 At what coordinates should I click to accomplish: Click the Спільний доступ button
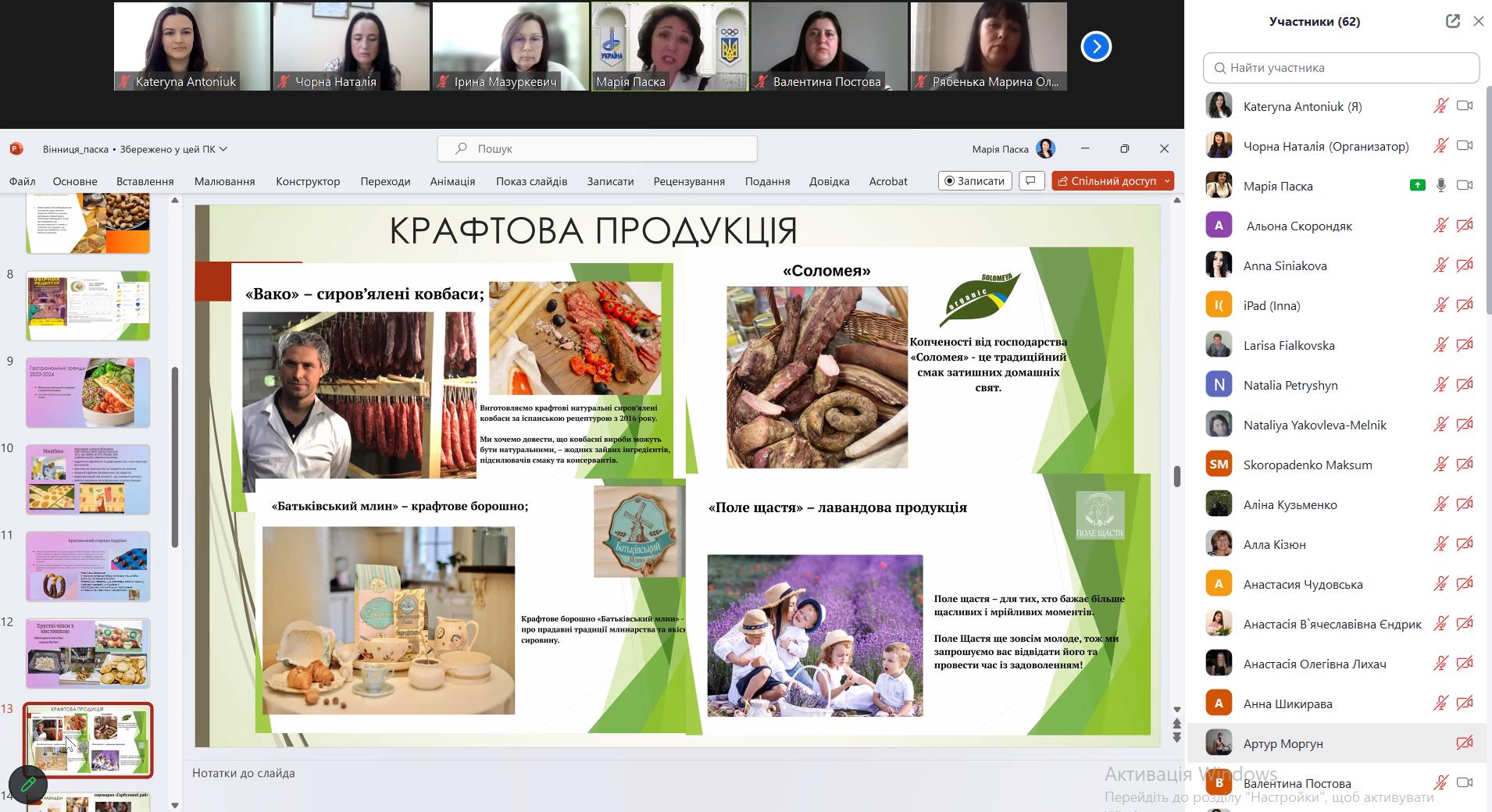click(x=1106, y=181)
